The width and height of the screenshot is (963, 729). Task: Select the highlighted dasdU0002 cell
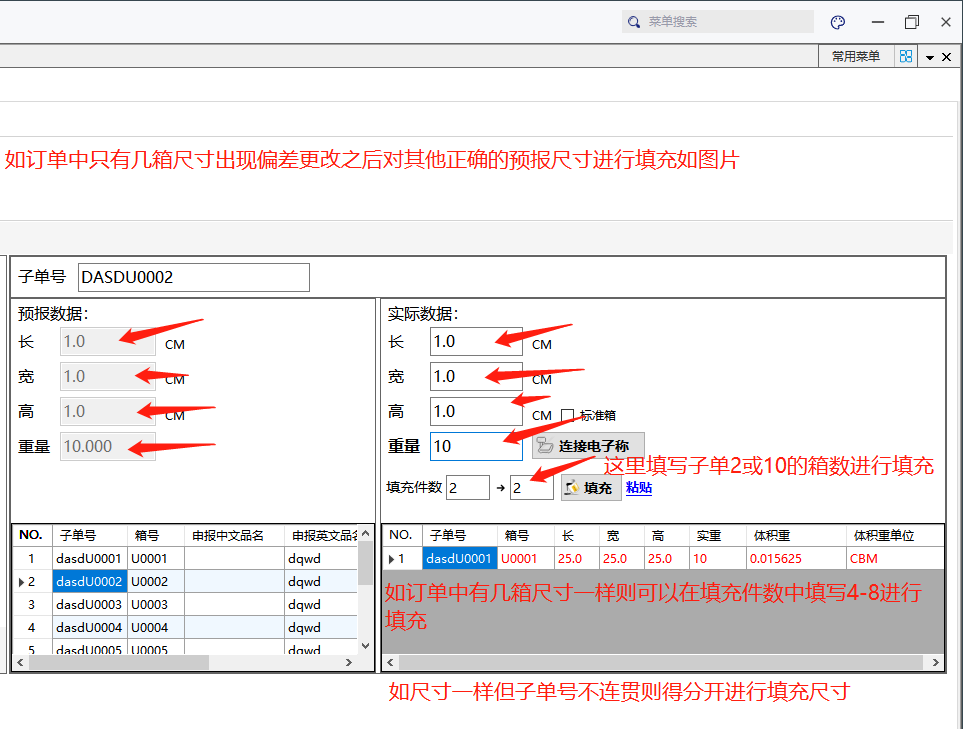(x=89, y=582)
